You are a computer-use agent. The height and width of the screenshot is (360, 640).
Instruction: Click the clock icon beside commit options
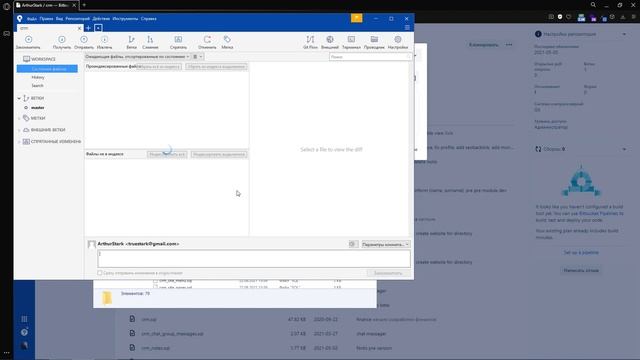[x=353, y=244]
